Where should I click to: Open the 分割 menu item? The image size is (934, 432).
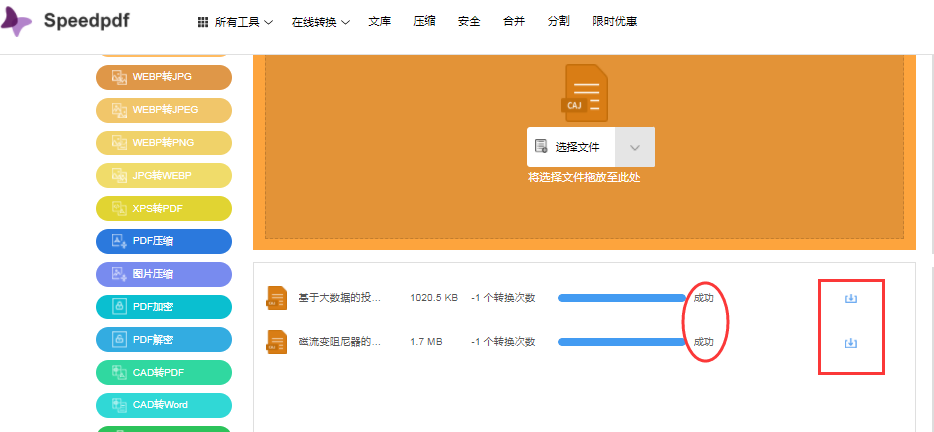[559, 21]
